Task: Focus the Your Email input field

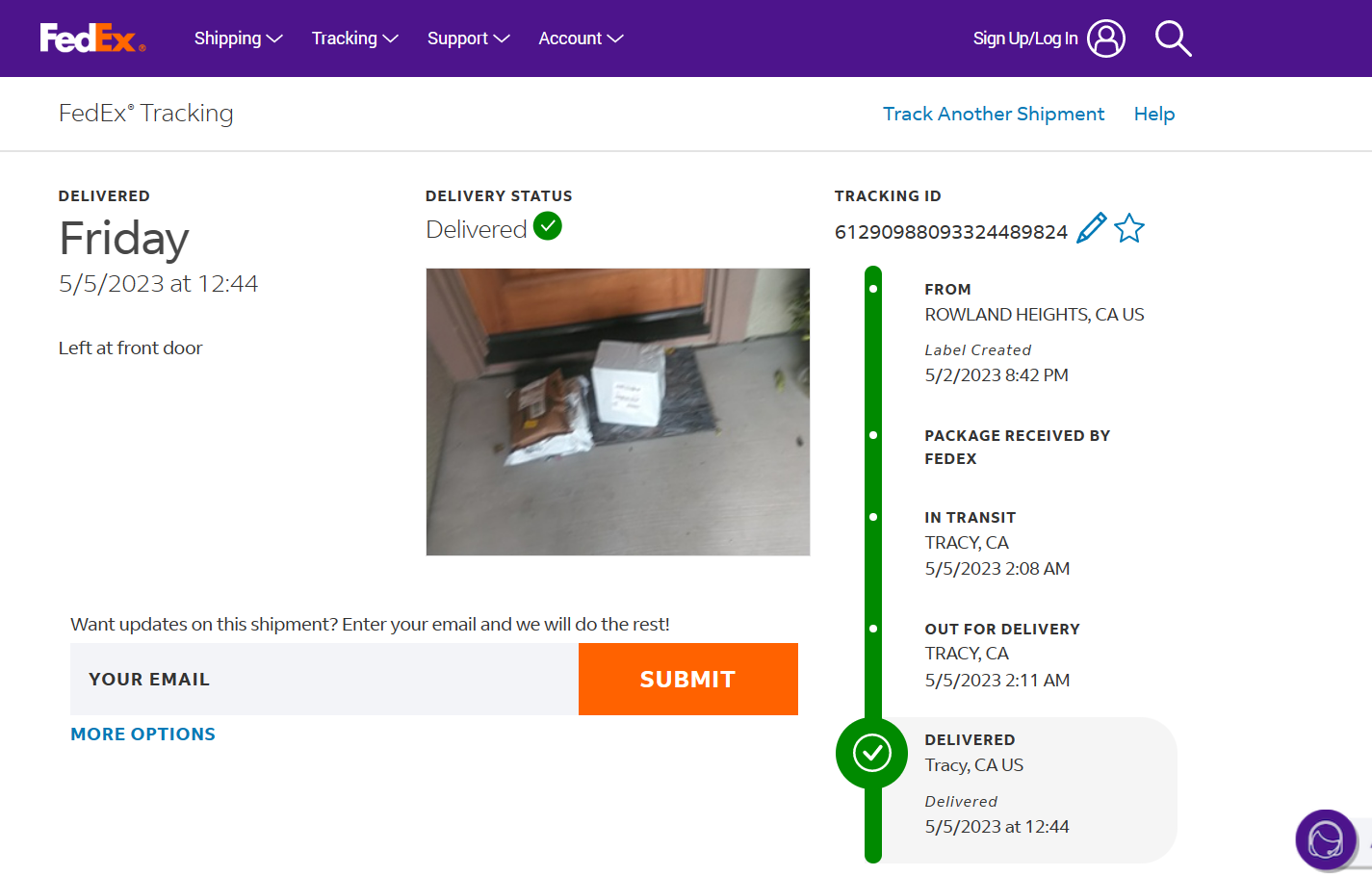Action: pyautogui.click(x=324, y=679)
